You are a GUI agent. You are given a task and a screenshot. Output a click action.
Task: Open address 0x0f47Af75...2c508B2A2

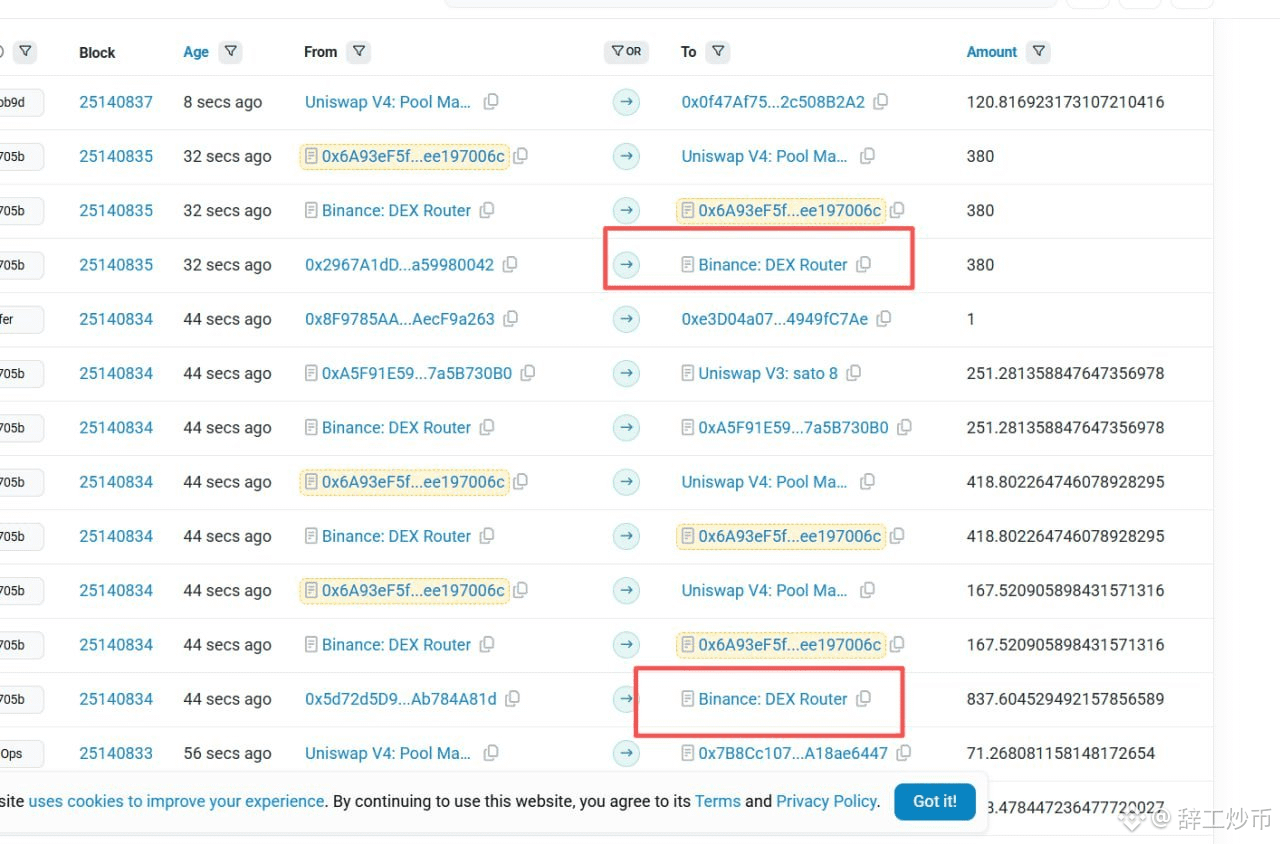773,102
